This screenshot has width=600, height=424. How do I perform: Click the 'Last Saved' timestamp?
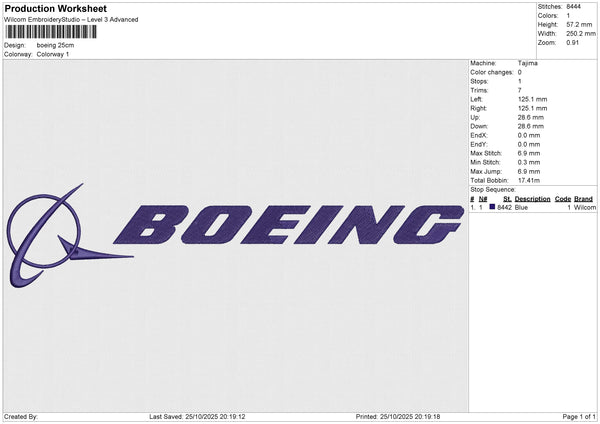[197, 417]
